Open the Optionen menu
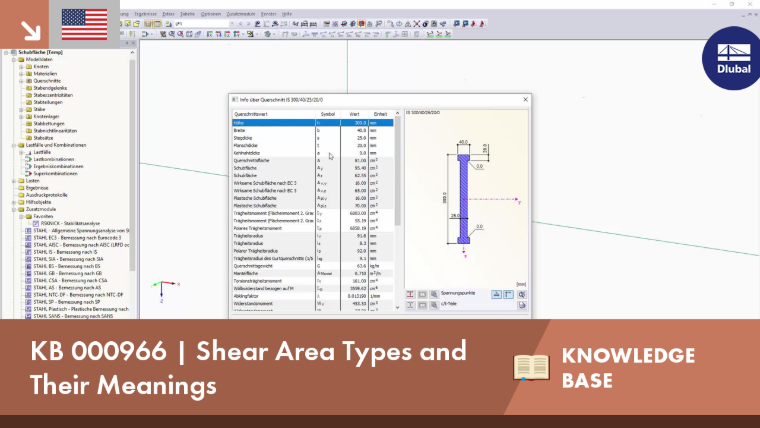This screenshot has height=428, width=760. tap(210, 14)
